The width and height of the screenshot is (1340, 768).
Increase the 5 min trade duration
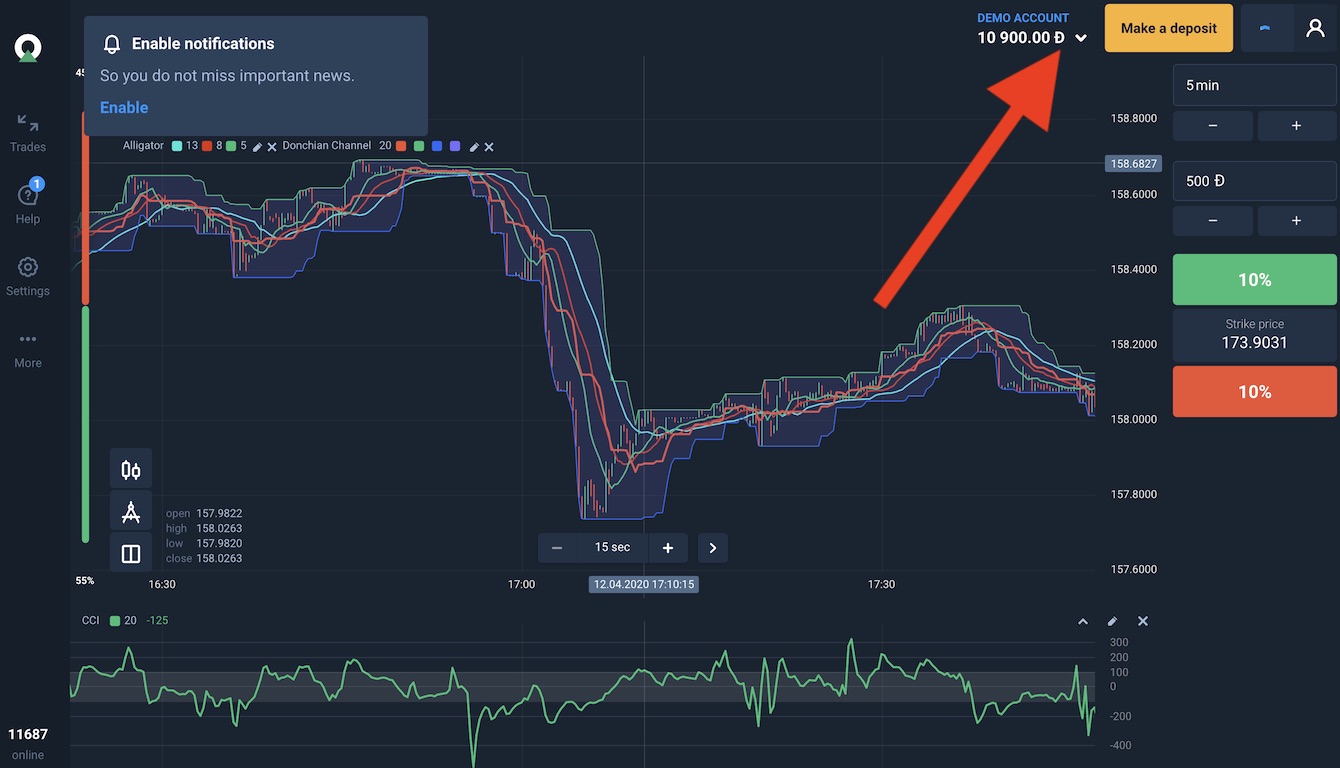pyautogui.click(x=1296, y=126)
